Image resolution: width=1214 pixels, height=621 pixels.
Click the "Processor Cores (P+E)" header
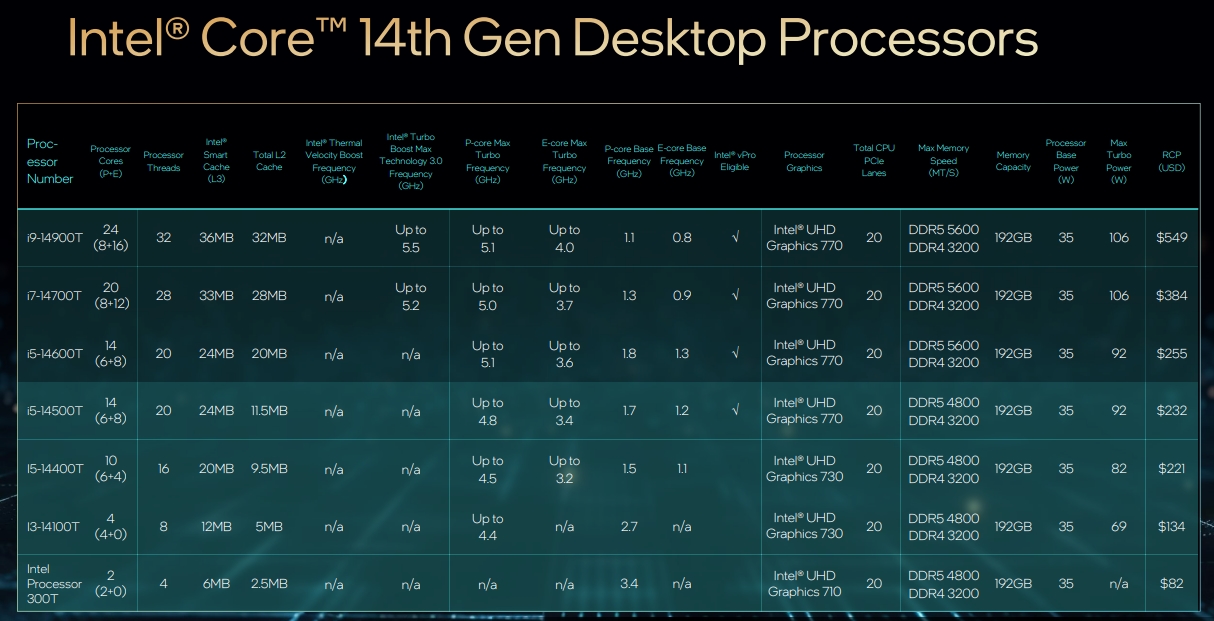pos(110,161)
